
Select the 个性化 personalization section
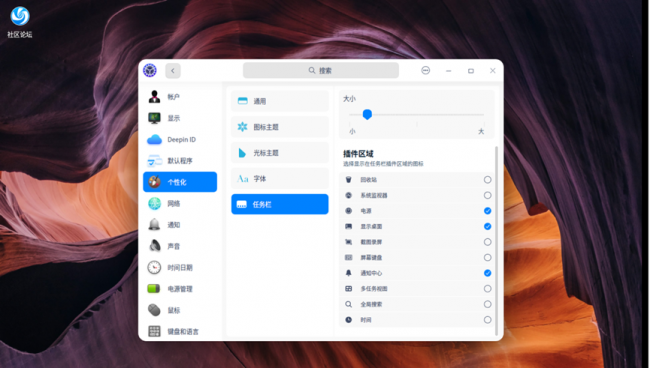180,182
